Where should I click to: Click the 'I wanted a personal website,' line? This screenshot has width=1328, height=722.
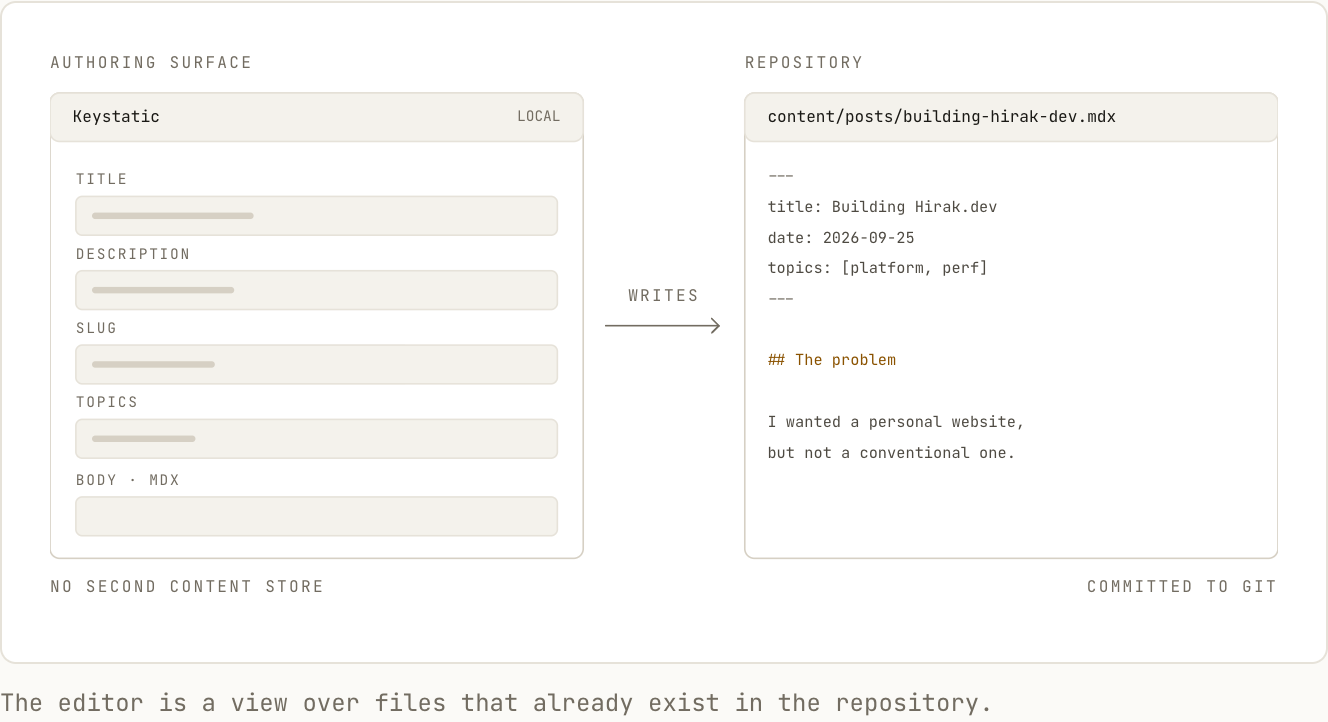coord(896,422)
